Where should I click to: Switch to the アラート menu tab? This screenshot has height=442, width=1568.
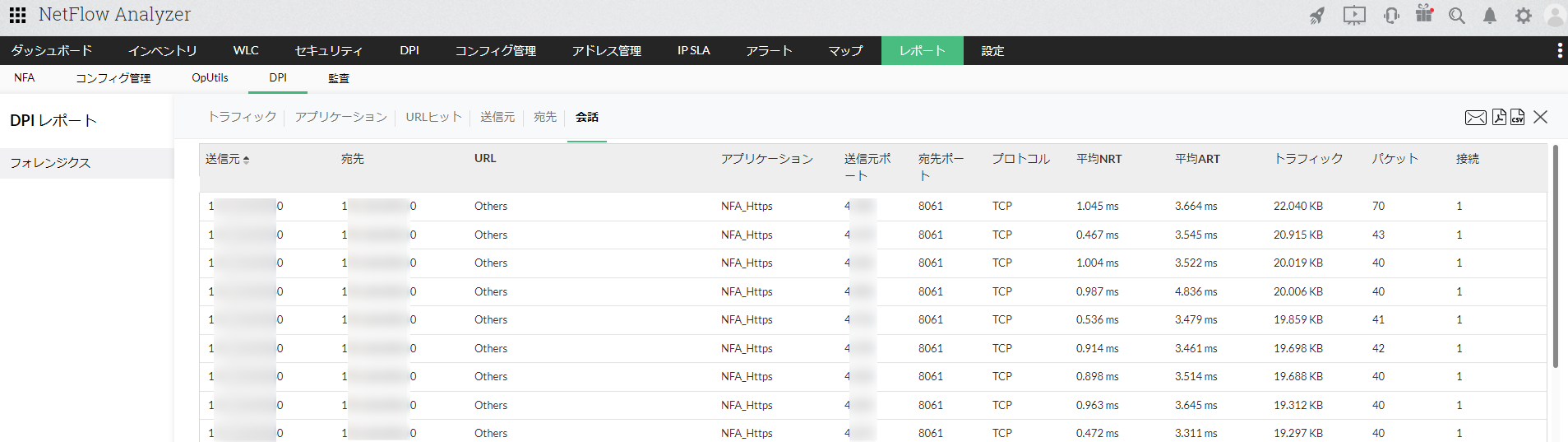769,50
